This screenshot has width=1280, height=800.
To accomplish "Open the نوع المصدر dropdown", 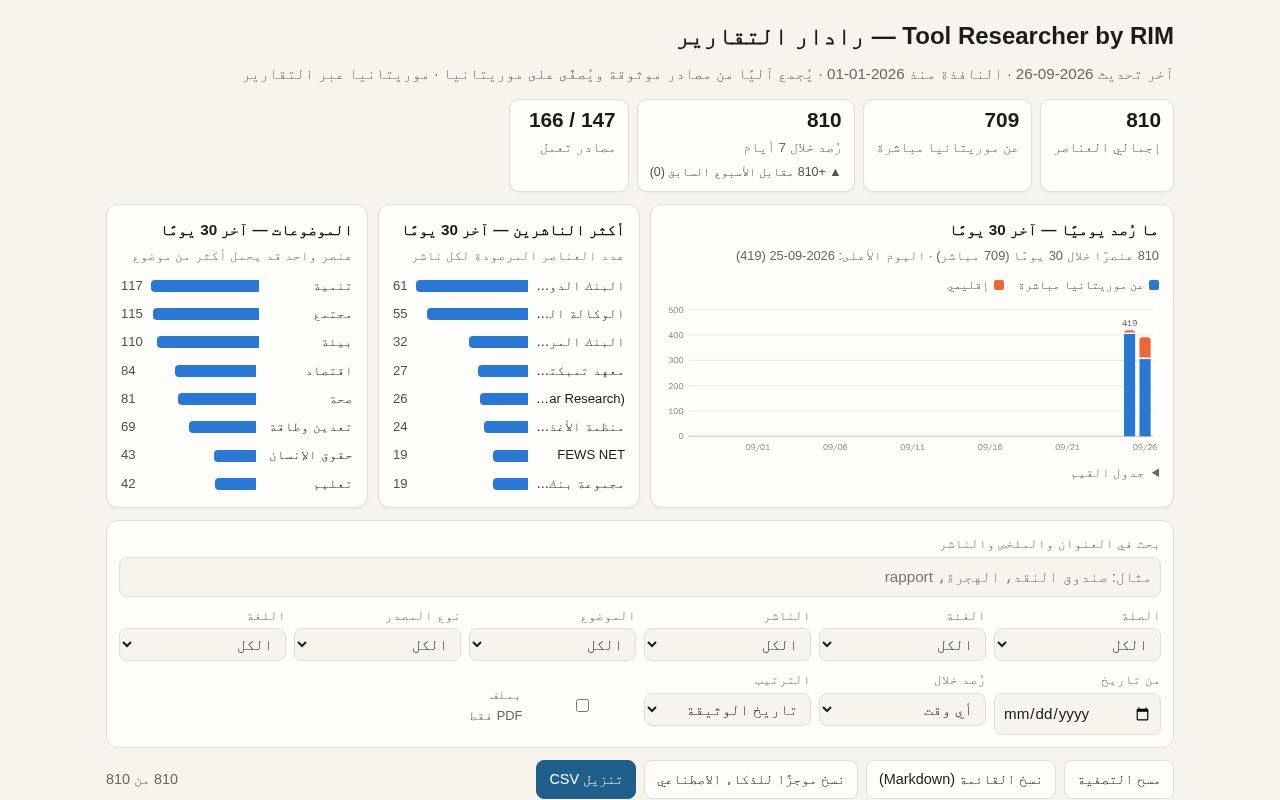I will pos(377,645).
